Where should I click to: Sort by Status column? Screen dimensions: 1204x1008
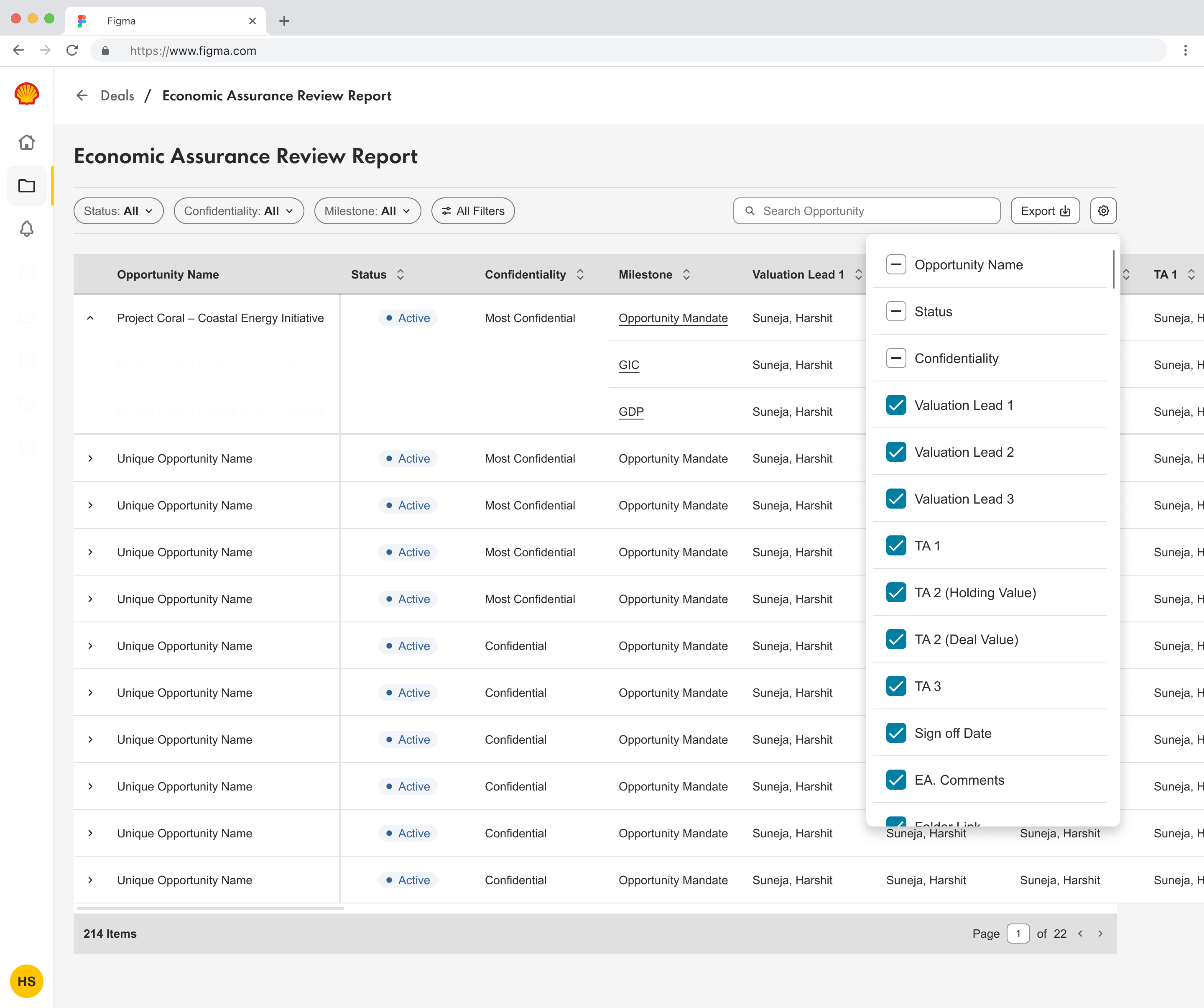[x=400, y=275]
